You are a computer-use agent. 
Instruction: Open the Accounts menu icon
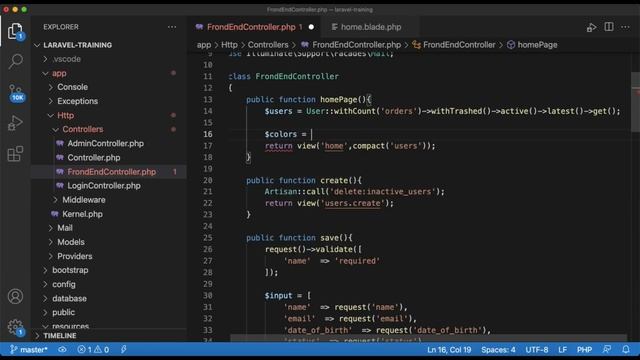16,296
